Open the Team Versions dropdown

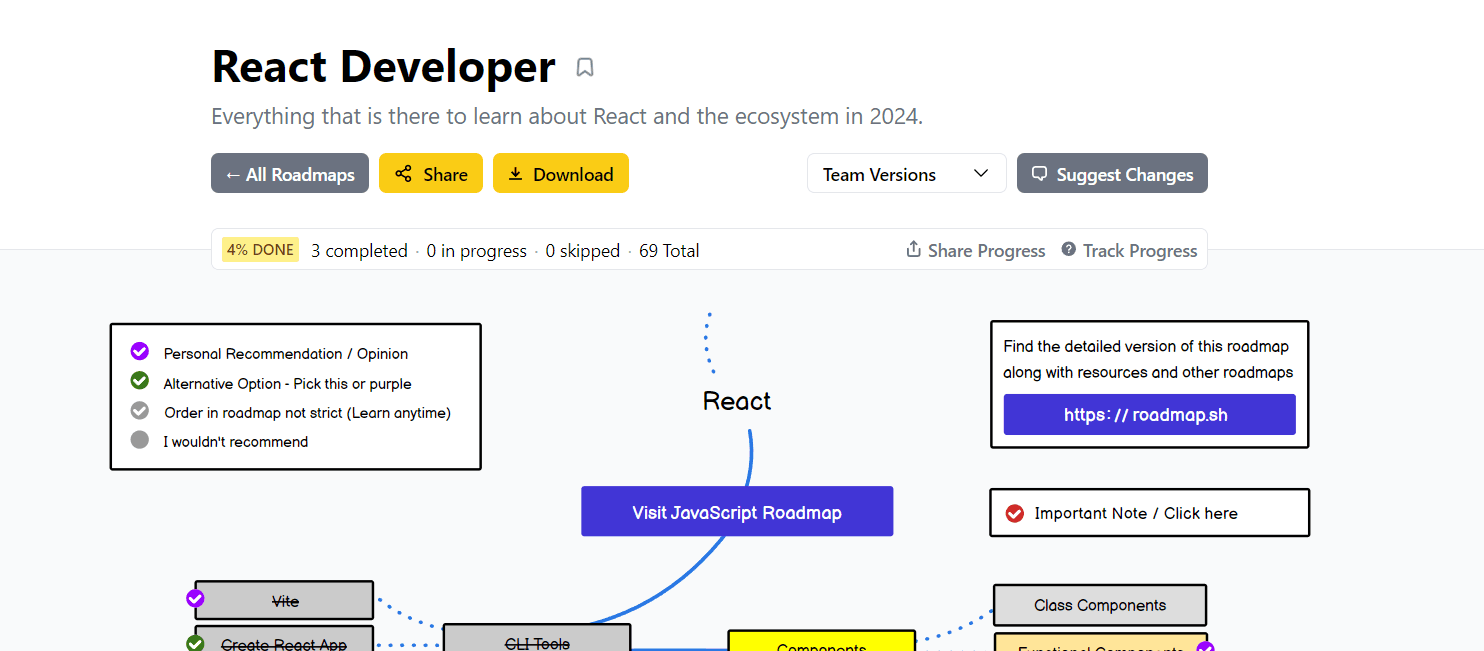(906, 173)
